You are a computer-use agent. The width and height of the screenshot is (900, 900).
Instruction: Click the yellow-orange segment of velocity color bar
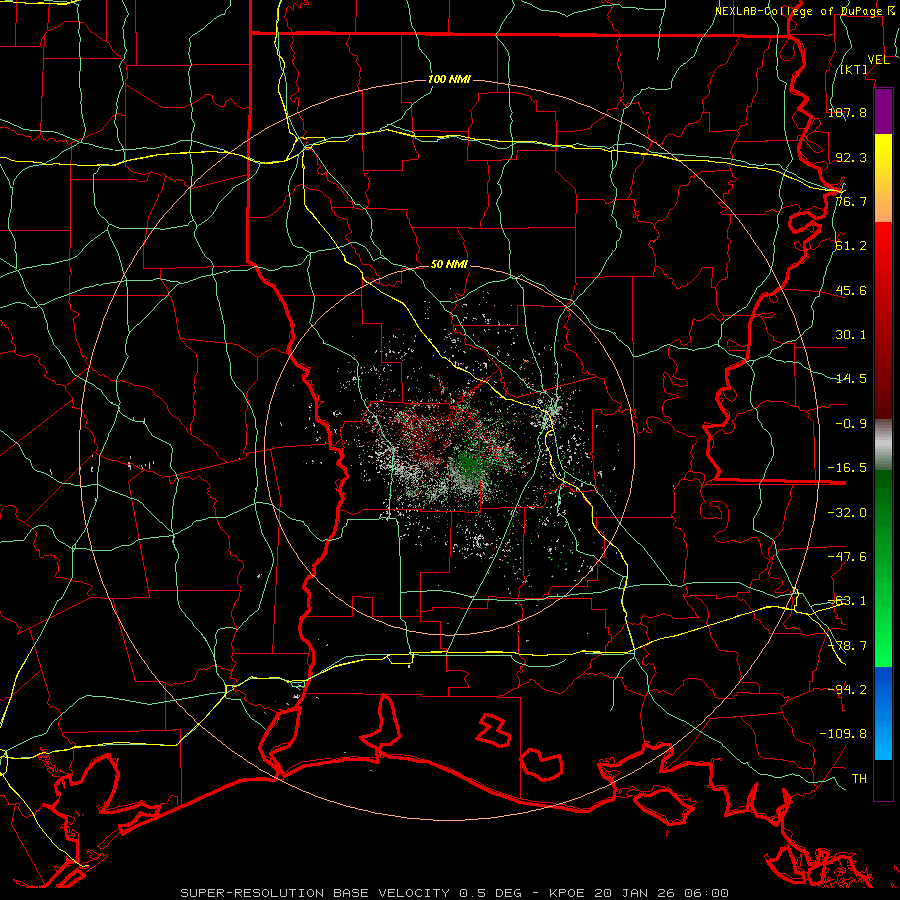point(883,178)
